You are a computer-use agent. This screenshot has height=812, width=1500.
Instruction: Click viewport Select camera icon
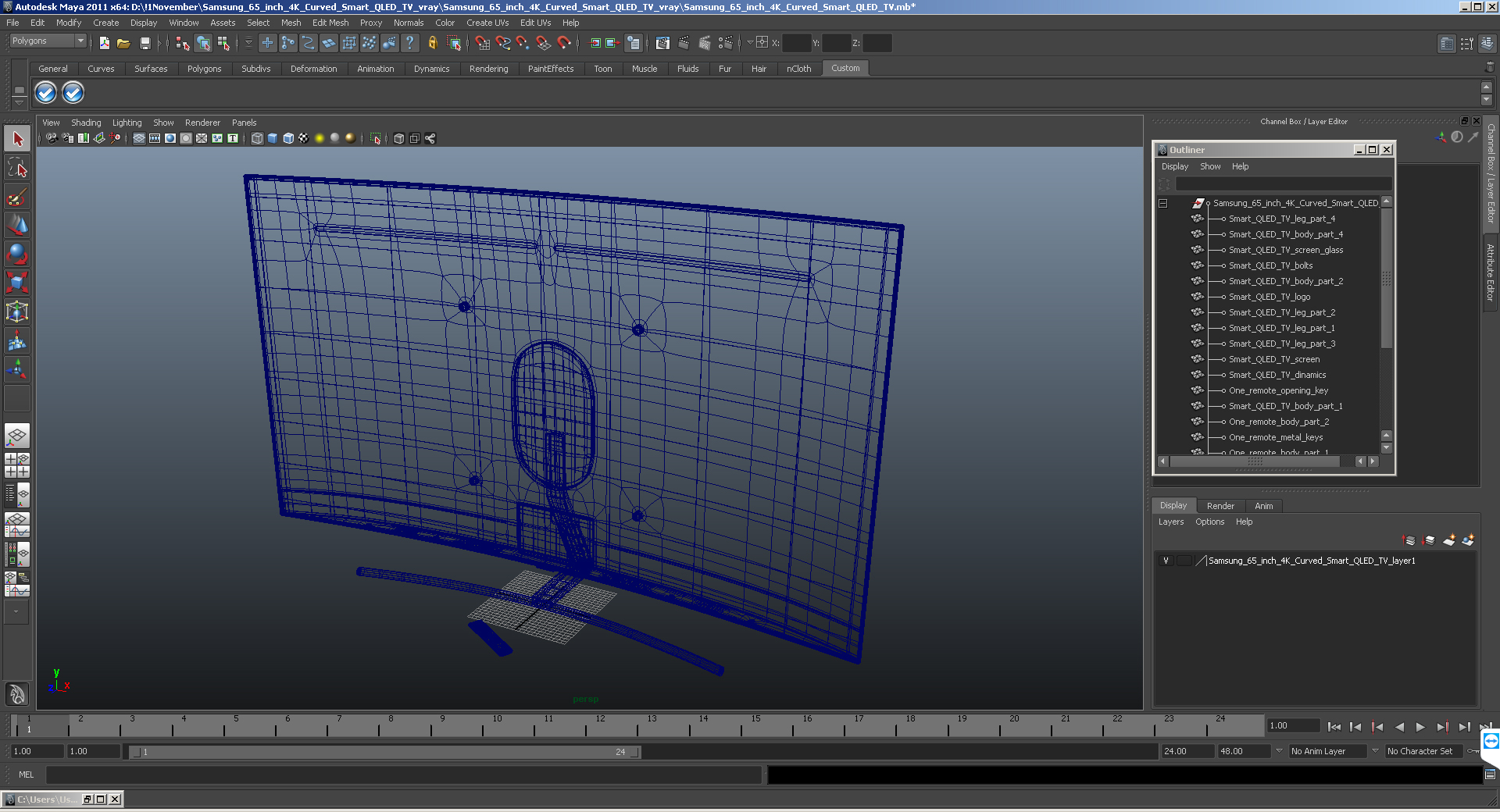52,138
